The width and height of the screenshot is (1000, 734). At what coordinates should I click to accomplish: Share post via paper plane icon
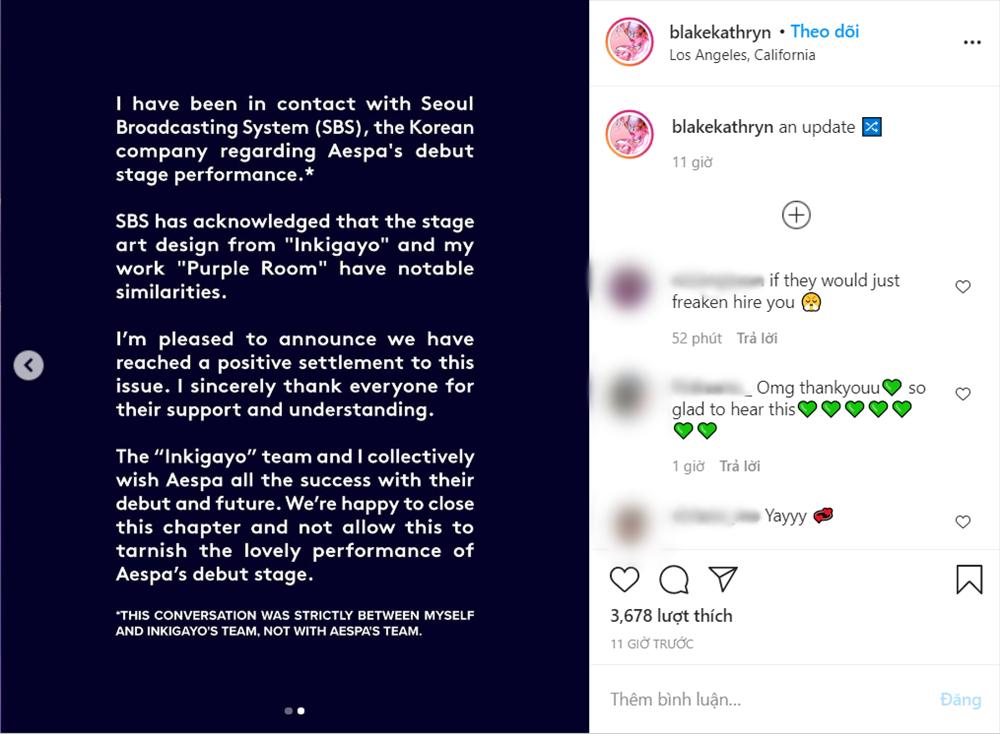(722, 579)
